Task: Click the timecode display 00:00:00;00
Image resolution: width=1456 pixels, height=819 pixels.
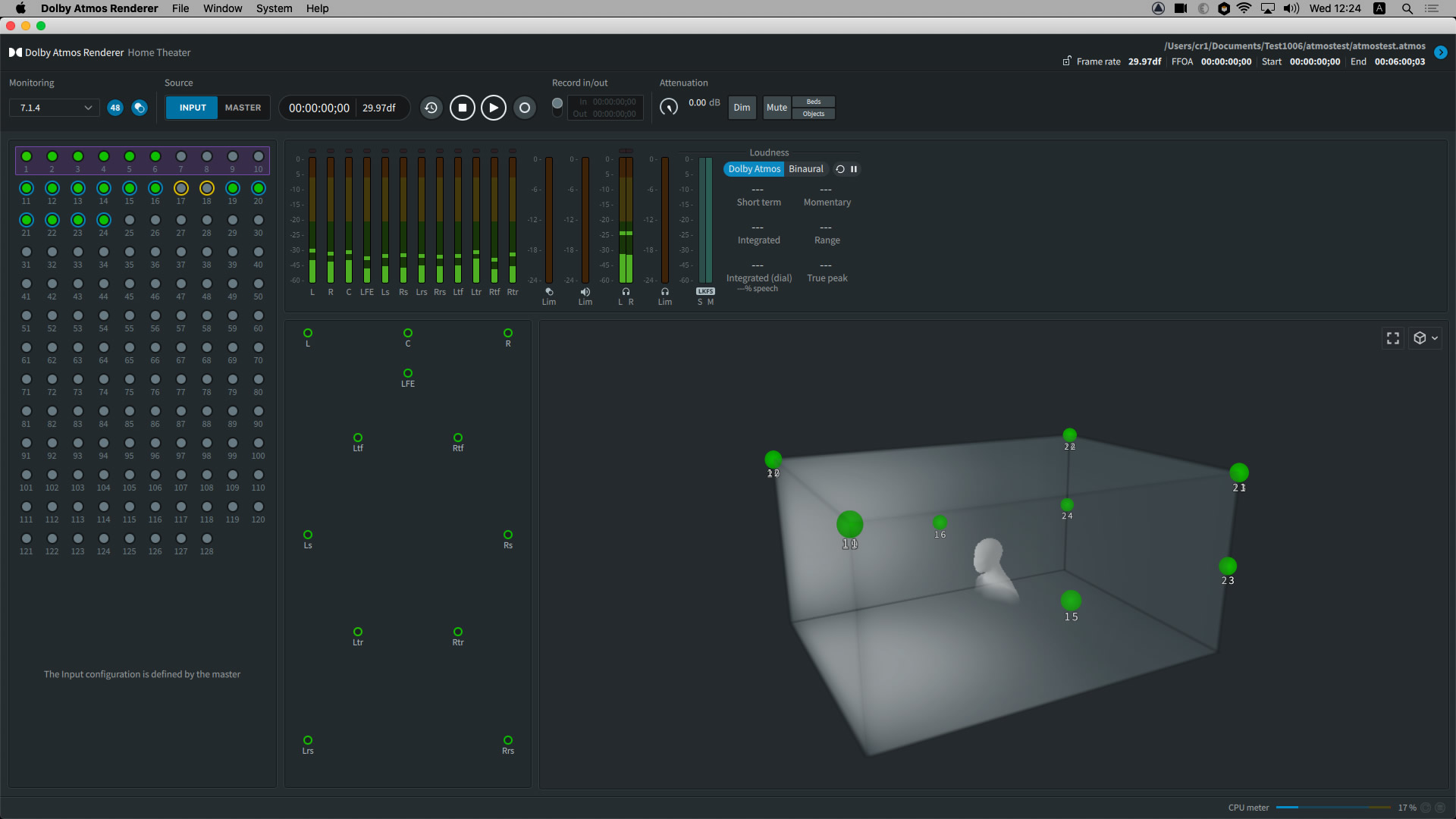Action: [319, 108]
